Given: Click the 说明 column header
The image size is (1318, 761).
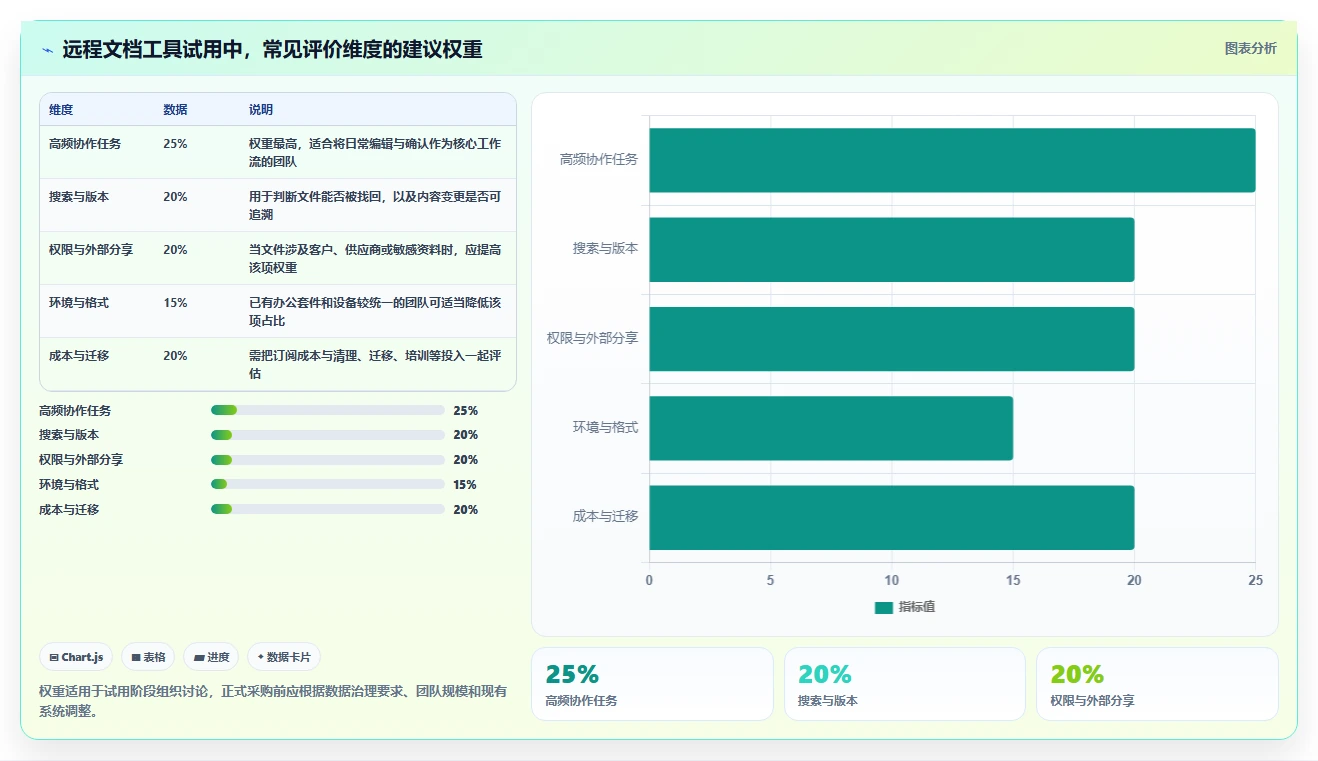Looking at the screenshot, I should [261, 110].
